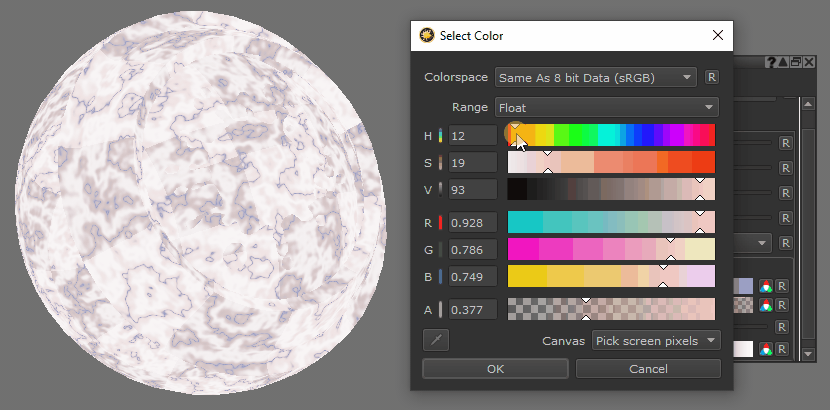Open the Colorspace dropdown

[x=596, y=77]
